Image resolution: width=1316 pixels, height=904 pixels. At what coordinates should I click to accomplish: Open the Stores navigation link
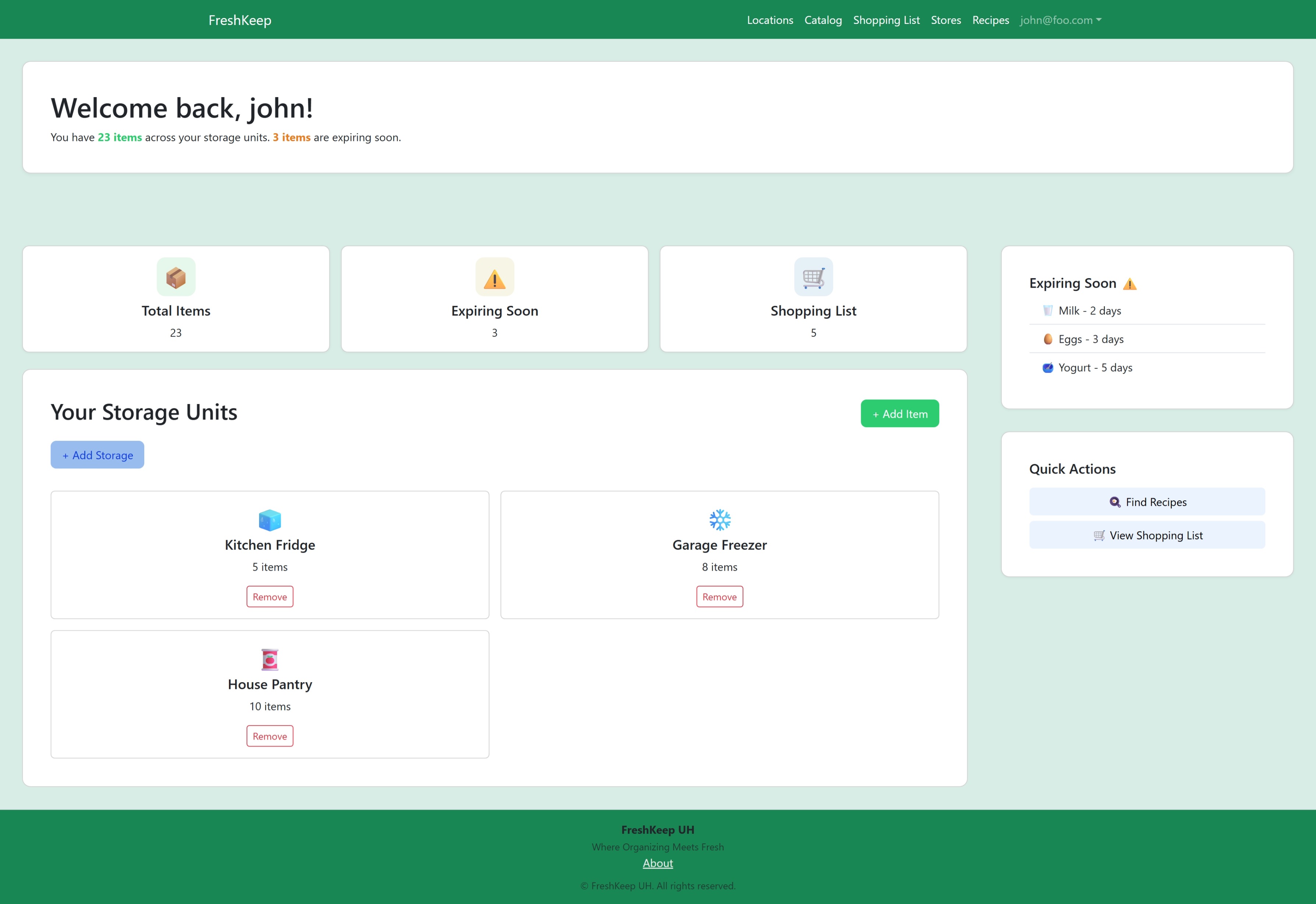click(945, 20)
